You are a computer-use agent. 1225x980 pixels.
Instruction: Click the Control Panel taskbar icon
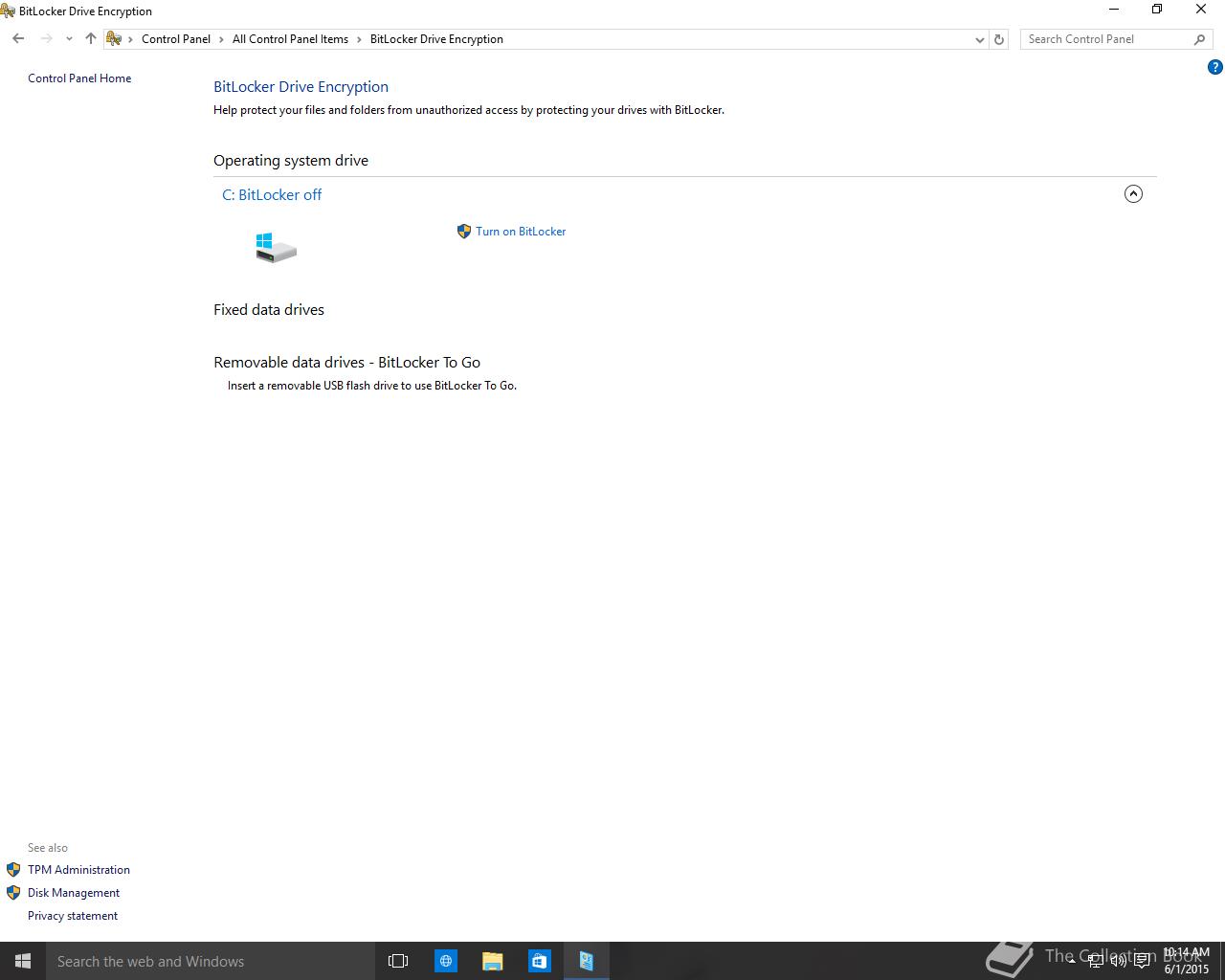pyautogui.click(x=587, y=961)
